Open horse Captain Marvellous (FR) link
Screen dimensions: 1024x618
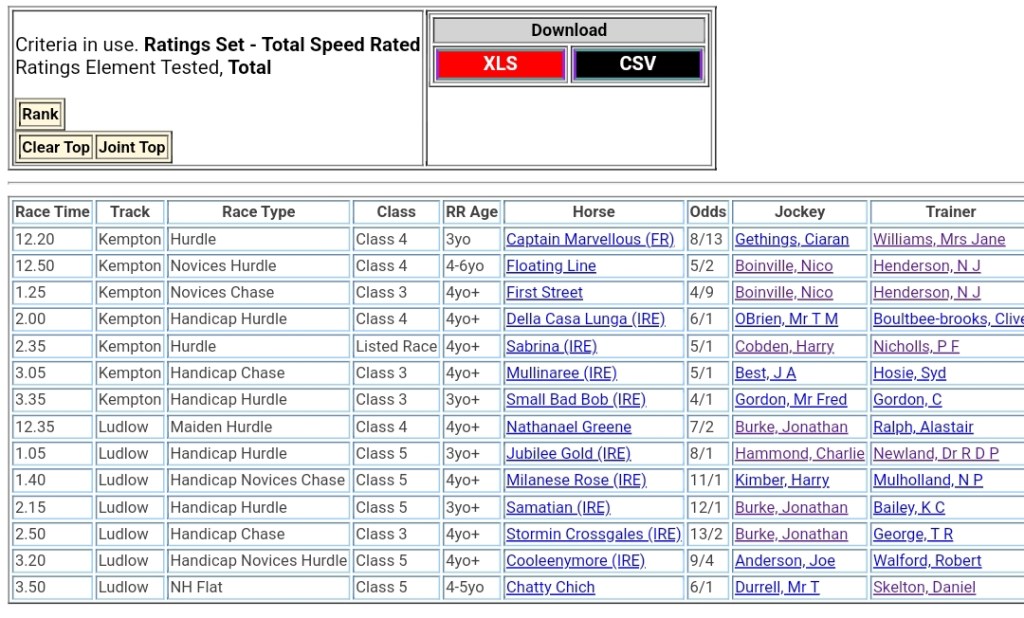(590, 239)
